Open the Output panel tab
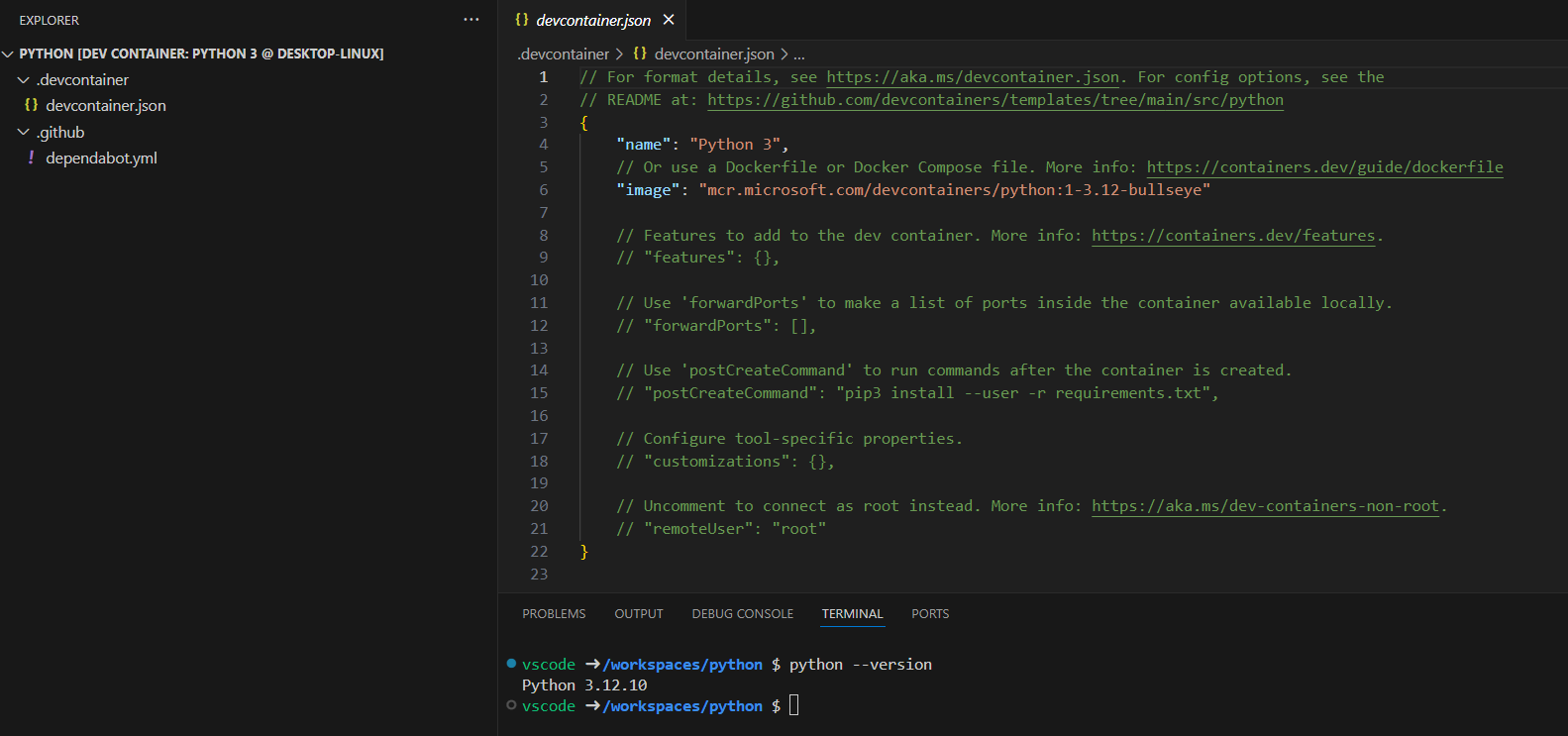The width and height of the screenshot is (1568, 736). tap(639, 614)
